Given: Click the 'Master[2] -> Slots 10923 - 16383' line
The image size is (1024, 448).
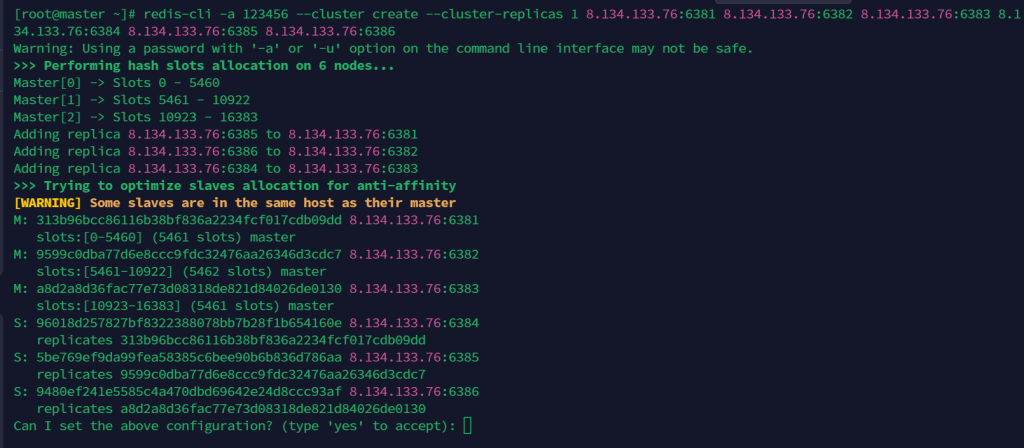Looking at the screenshot, I should (x=135, y=117).
